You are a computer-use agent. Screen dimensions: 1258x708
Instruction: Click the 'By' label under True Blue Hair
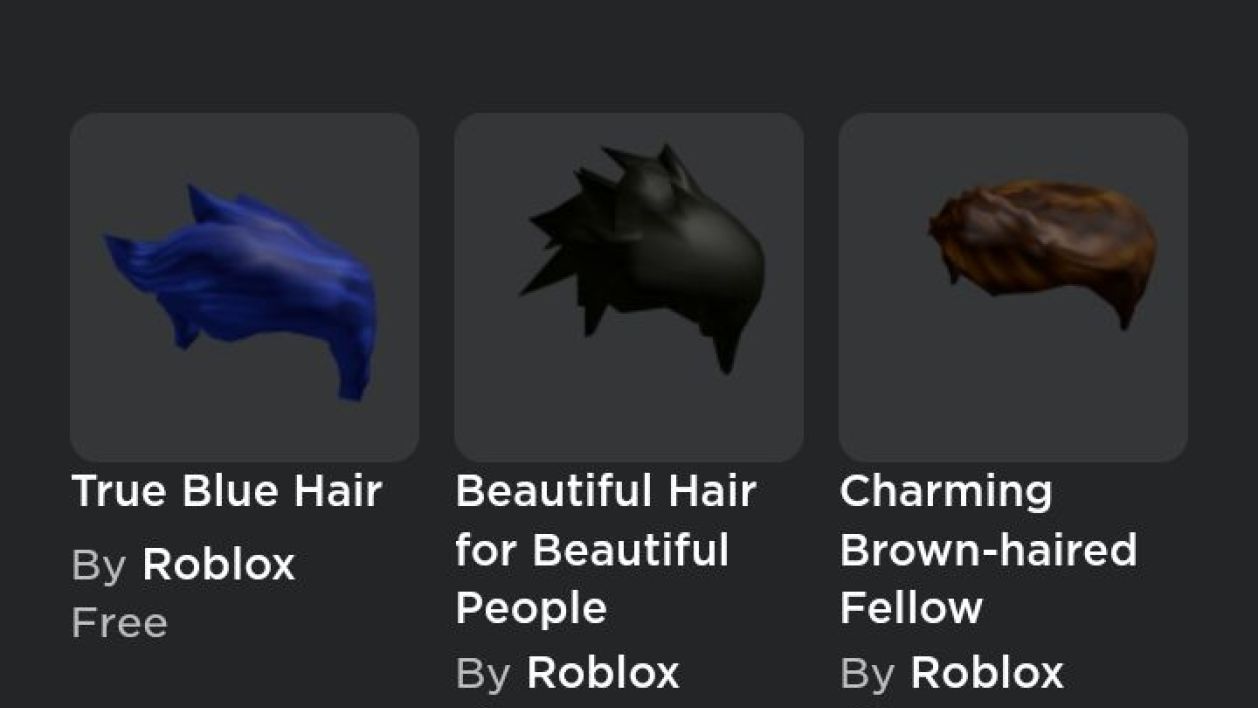point(99,567)
